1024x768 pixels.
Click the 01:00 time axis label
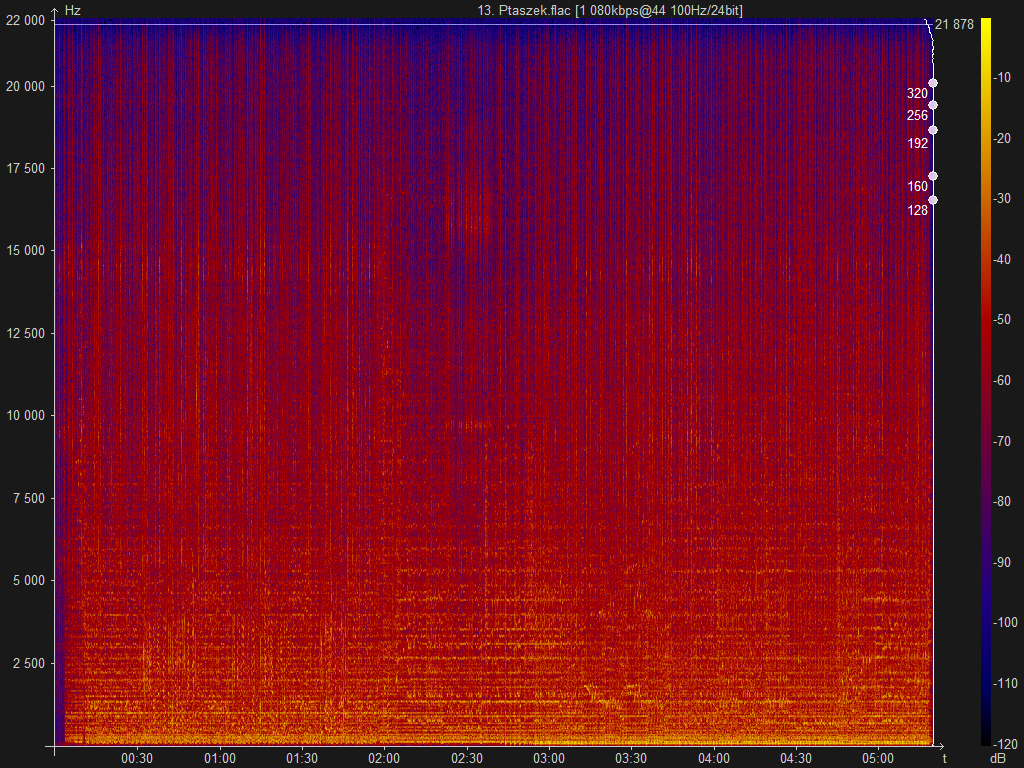pos(220,758)
